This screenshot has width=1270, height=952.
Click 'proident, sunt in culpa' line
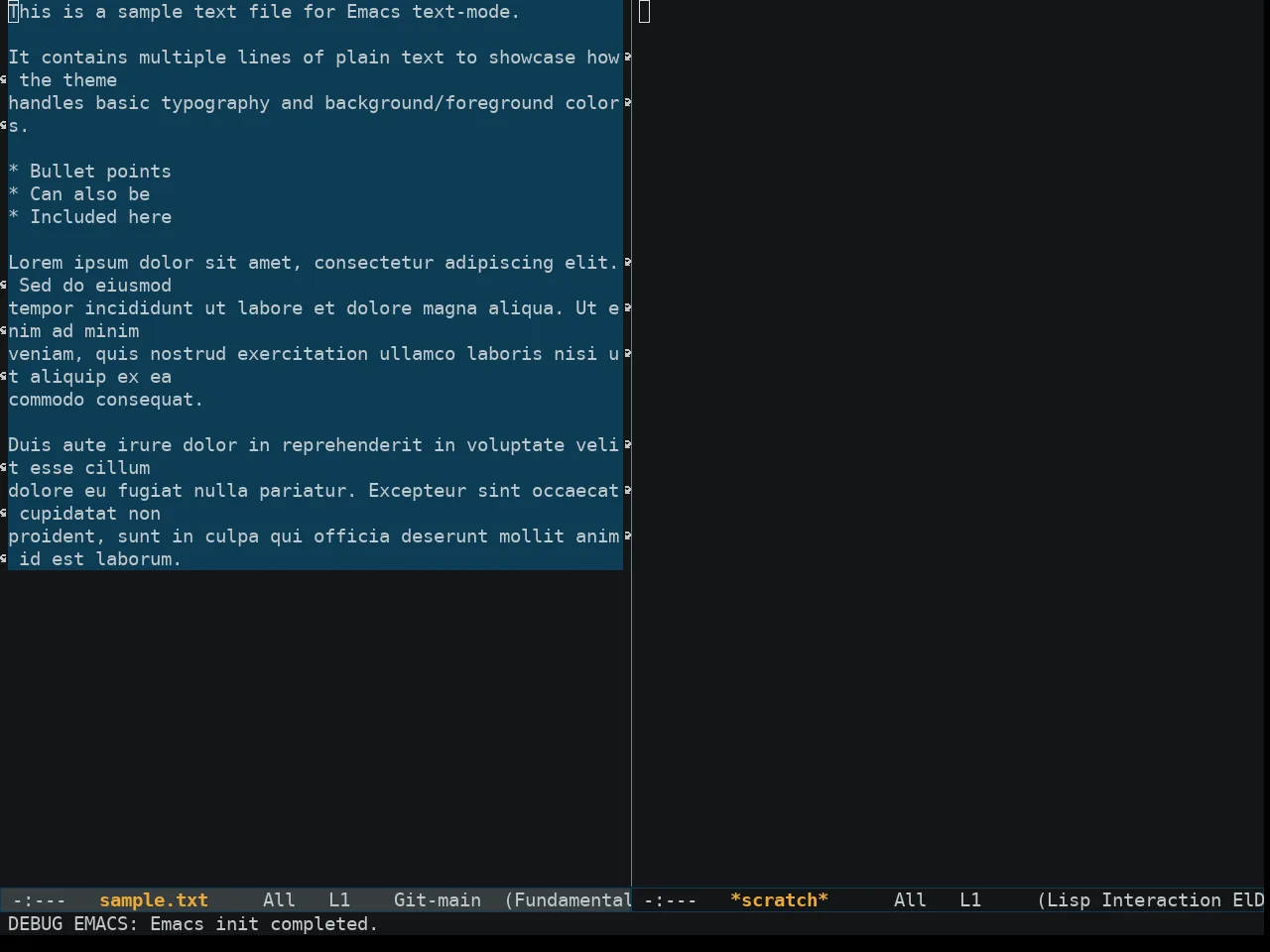[x=314, y=536]
